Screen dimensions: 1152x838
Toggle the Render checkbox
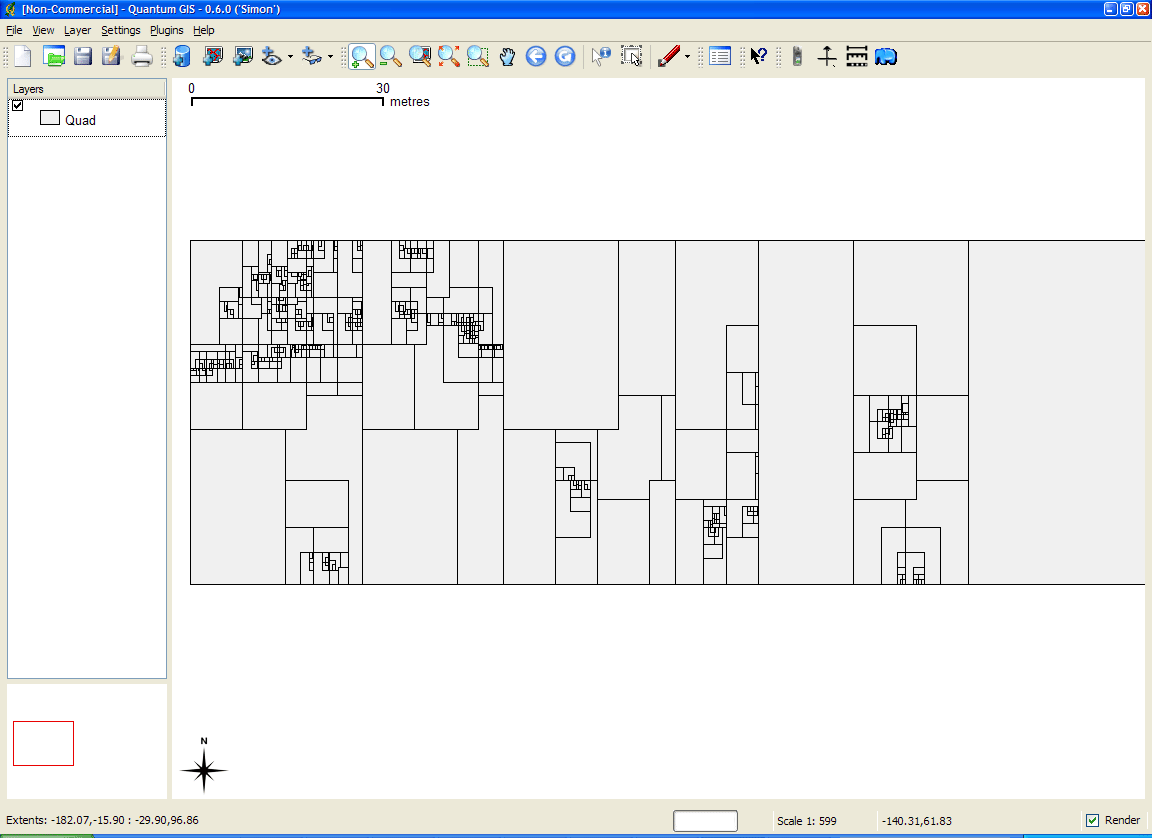click(x=1093, y=820)
